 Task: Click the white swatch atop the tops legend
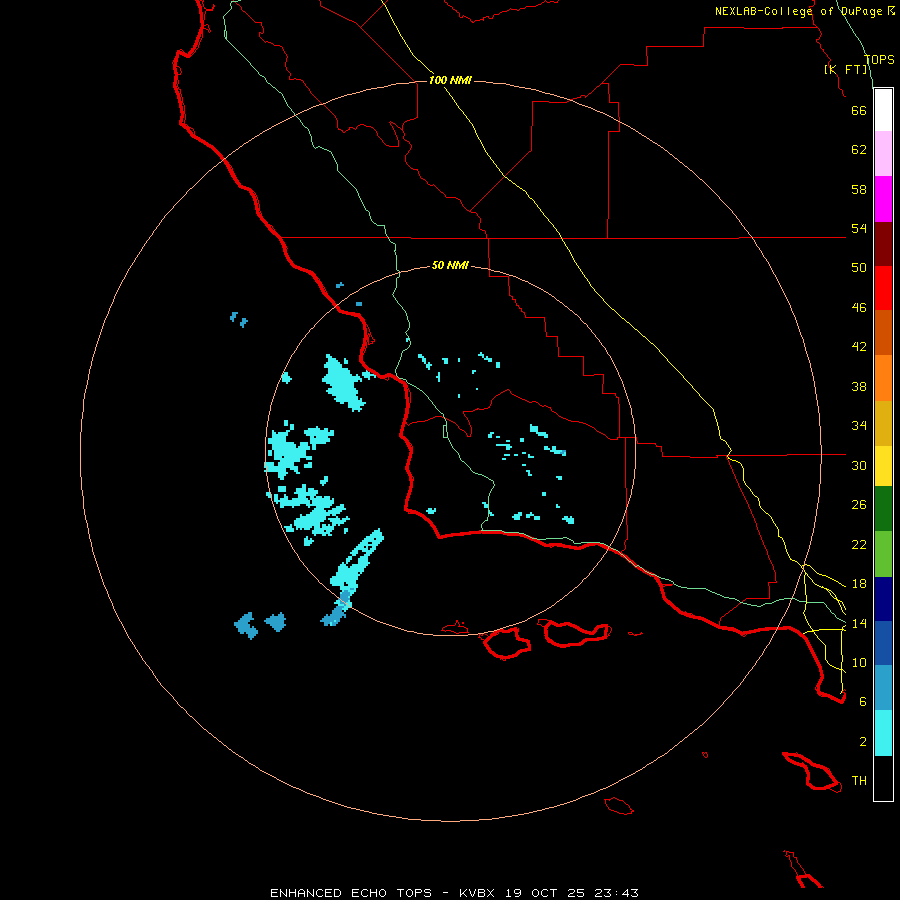[x=883, y=110]
